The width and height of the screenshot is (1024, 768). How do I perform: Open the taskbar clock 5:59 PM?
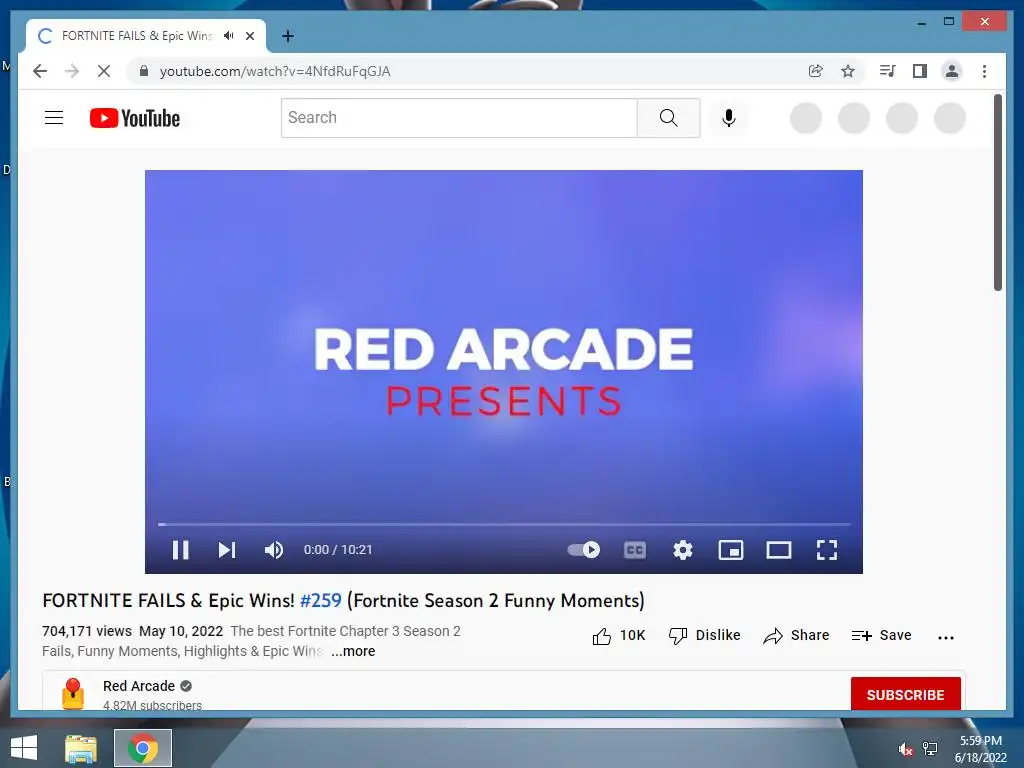point(980,741)
